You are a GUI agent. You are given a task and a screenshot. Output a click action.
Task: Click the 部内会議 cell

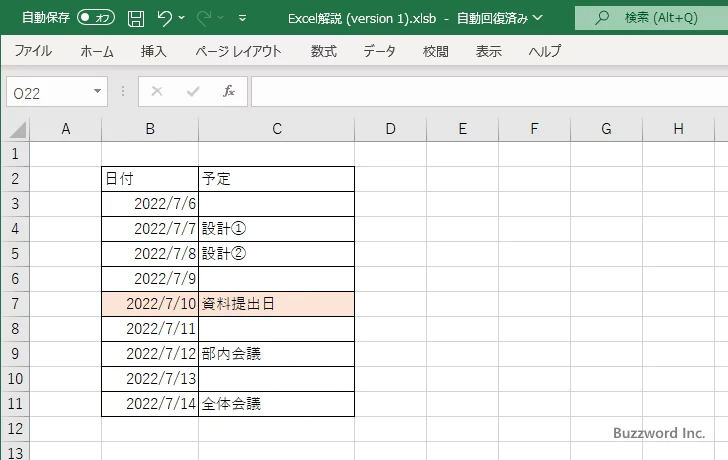[x=276, y=354]
